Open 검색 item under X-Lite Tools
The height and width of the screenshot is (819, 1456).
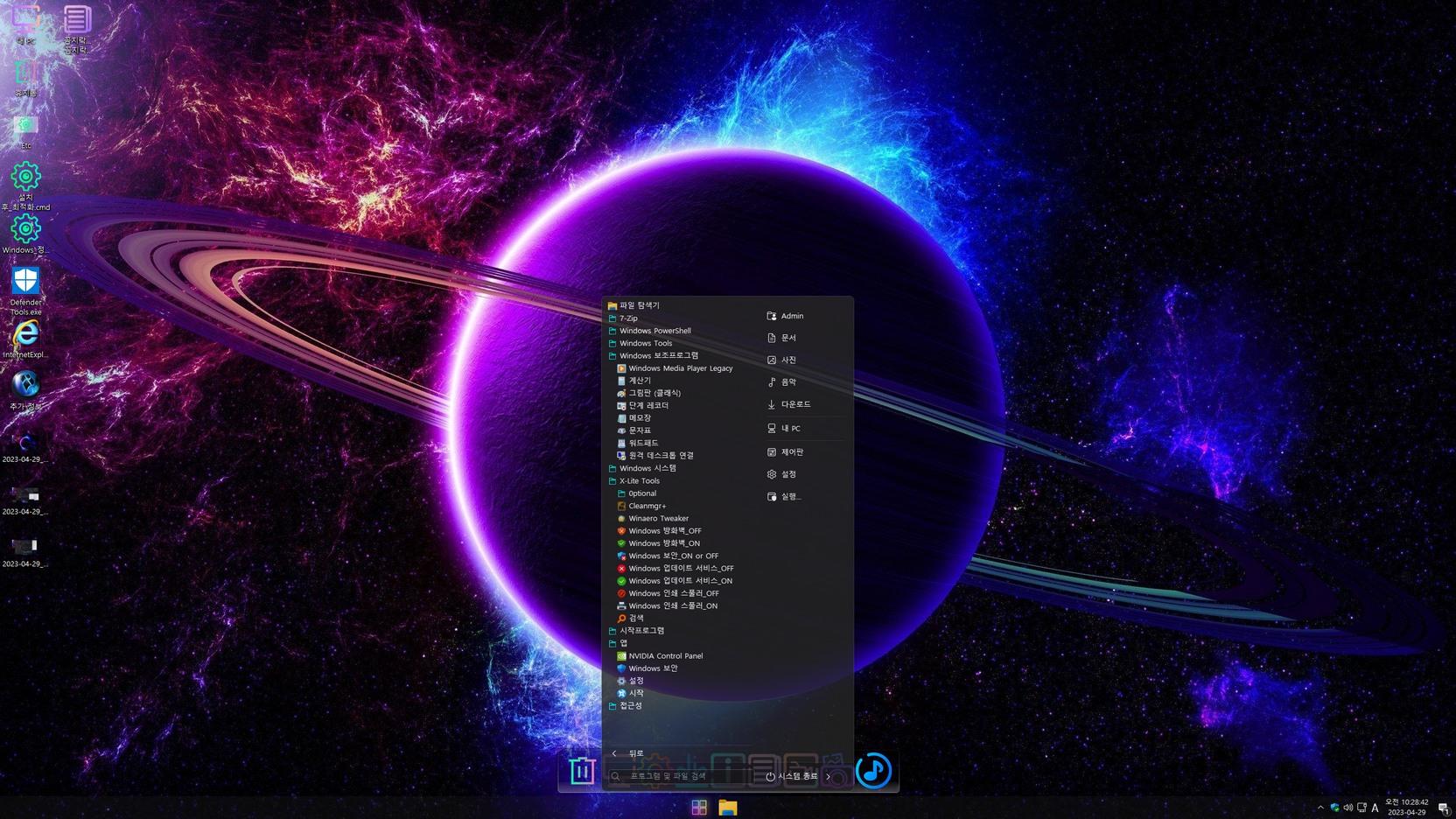[x=630, y=618]
